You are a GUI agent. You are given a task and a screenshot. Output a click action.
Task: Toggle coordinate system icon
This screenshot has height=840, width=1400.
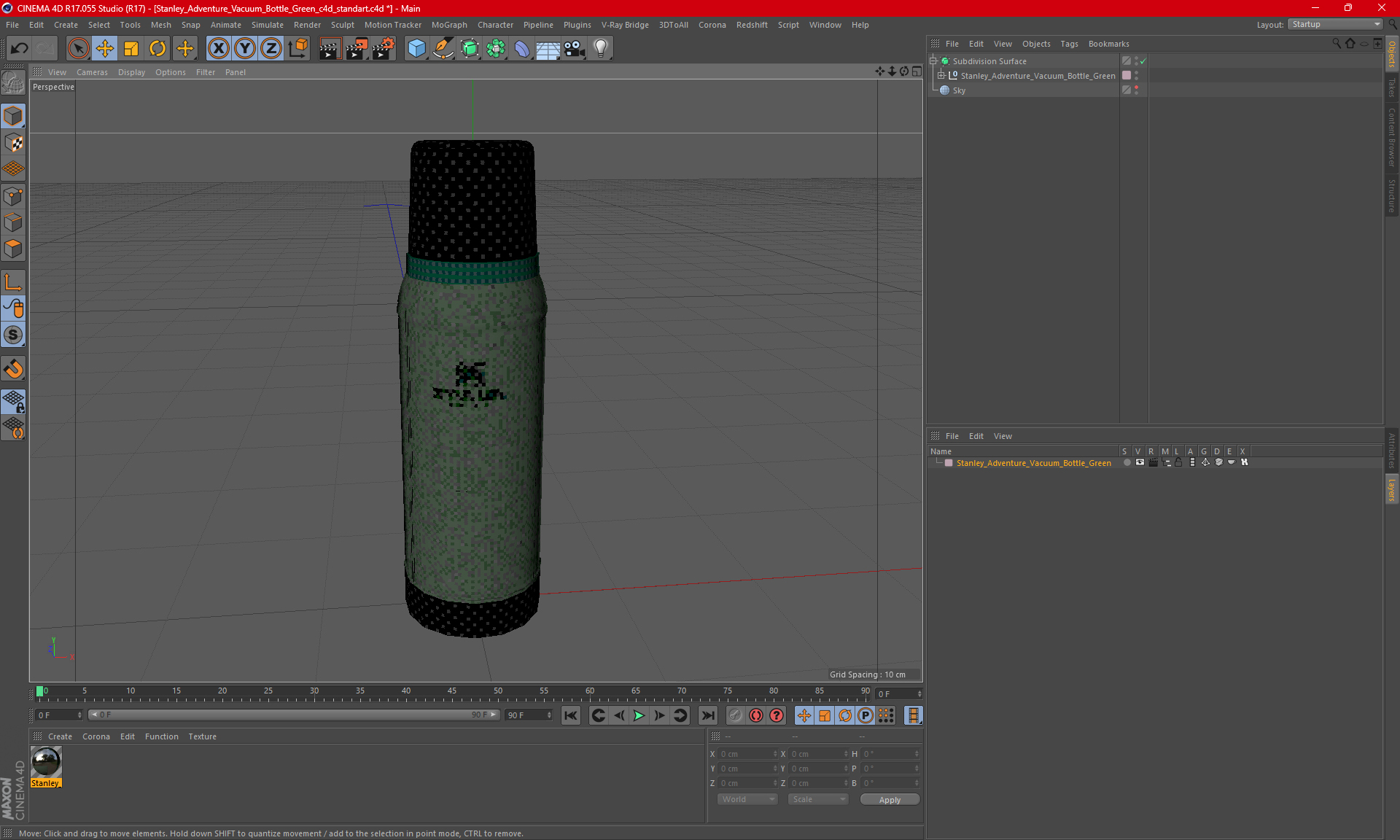[297, 49]
